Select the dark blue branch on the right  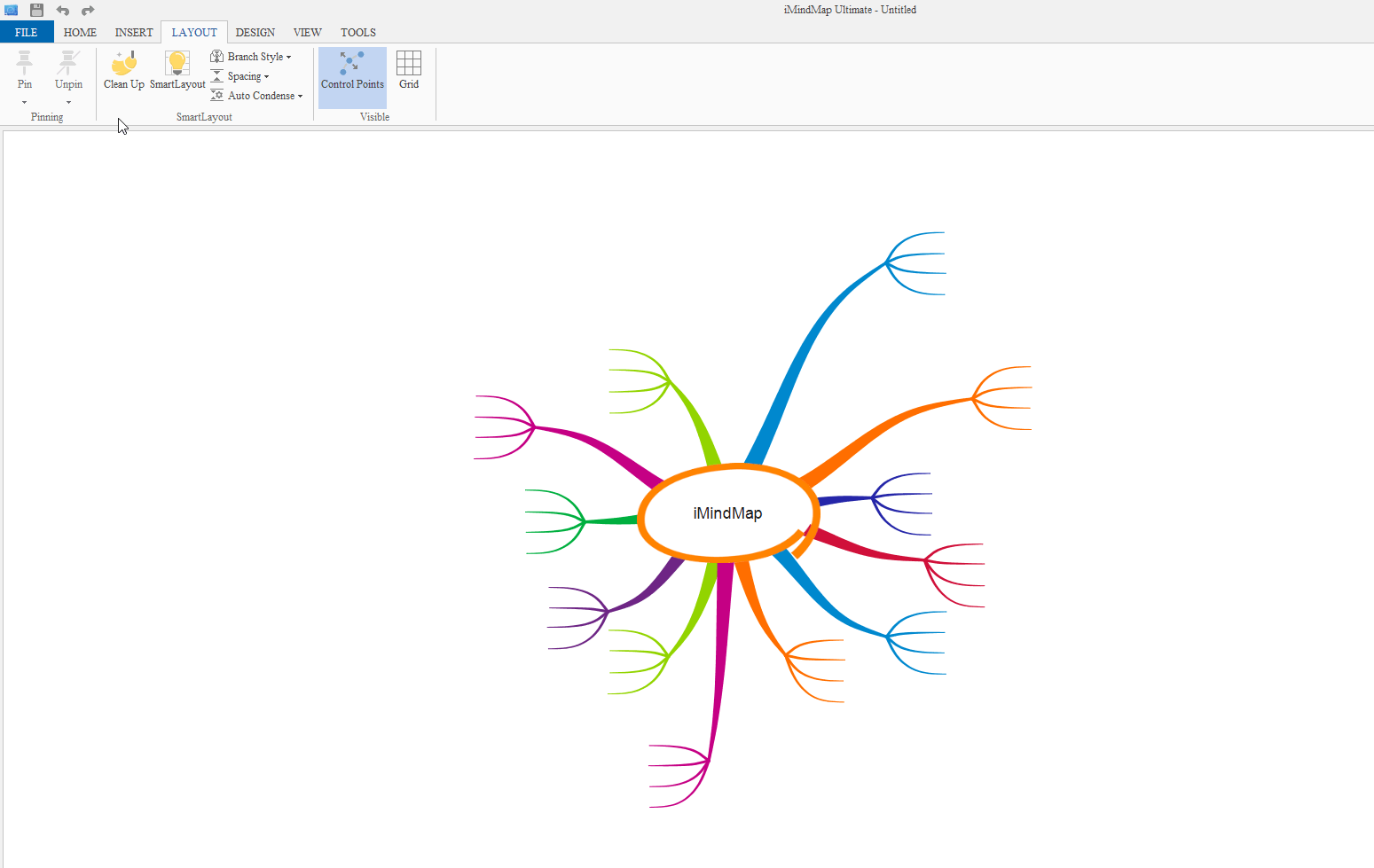[844, 500]
